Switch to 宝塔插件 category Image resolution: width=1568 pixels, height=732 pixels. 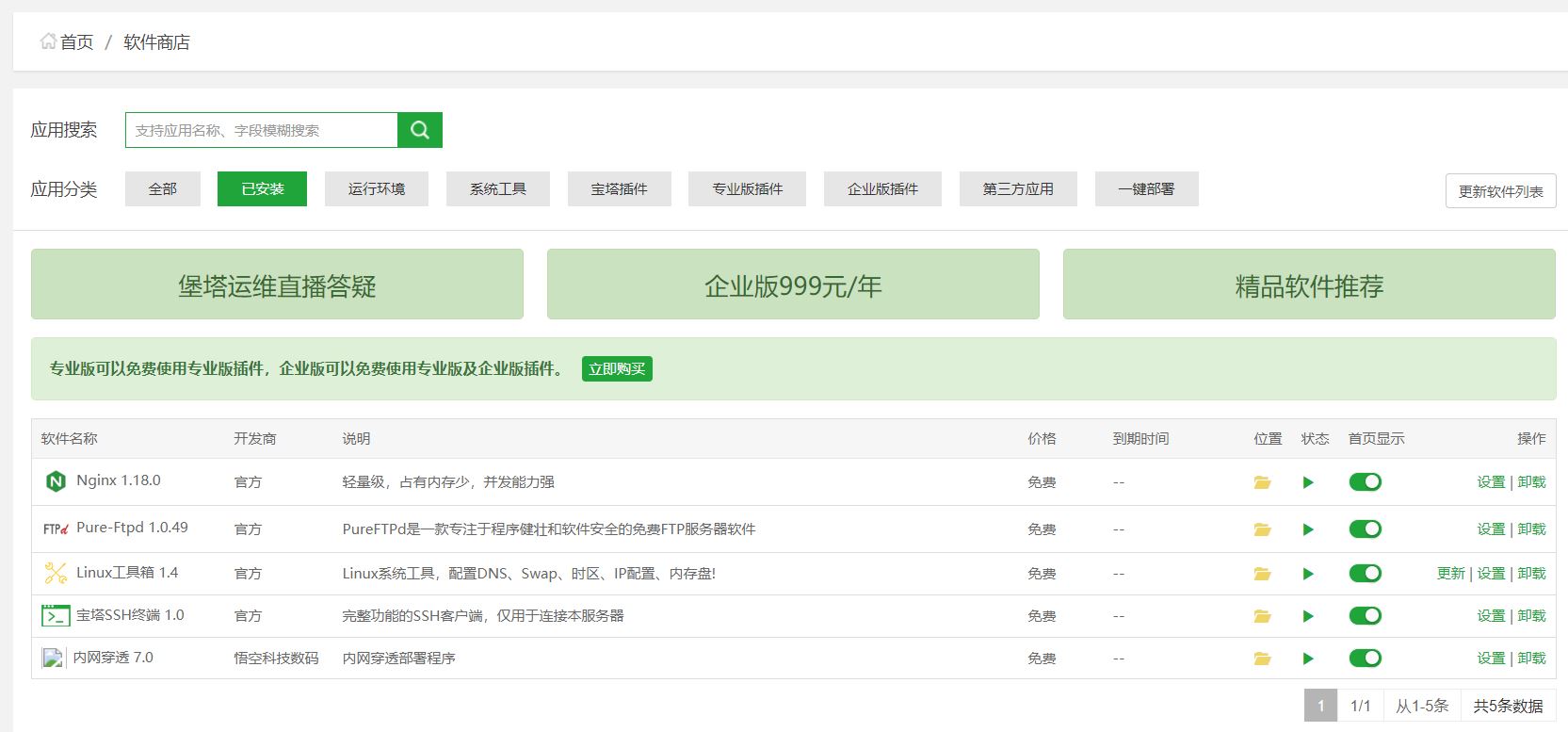620,188
